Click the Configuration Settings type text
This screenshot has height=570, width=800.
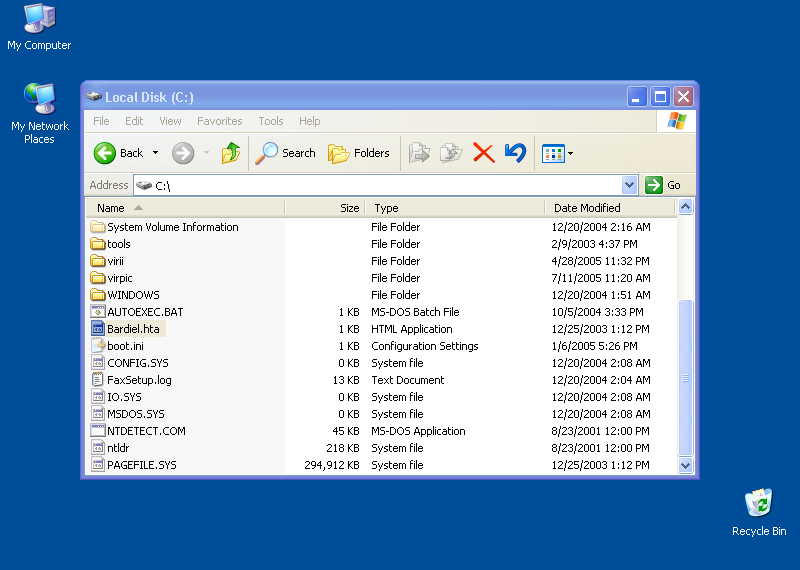424,346
